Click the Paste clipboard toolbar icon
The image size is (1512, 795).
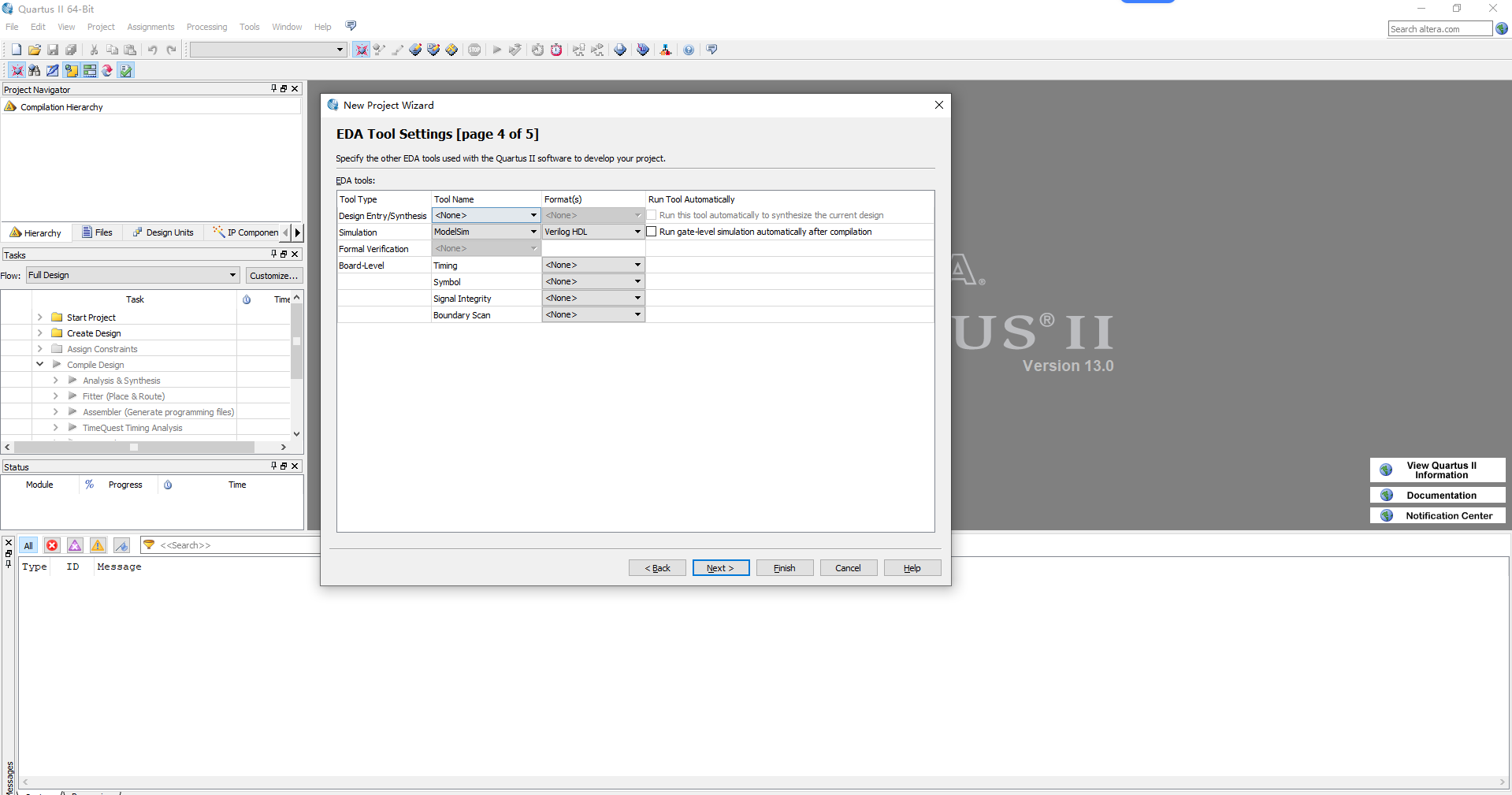click(x=130, y=50)
